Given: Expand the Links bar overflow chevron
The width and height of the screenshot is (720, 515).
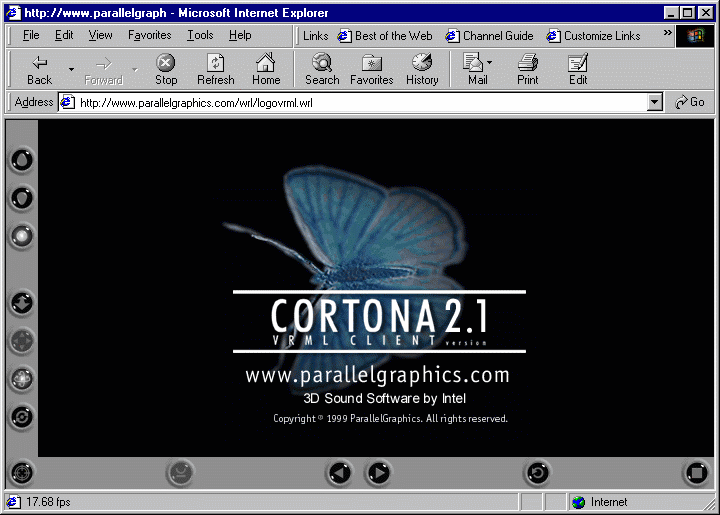Looking at the screenshot, I should 668,33.
